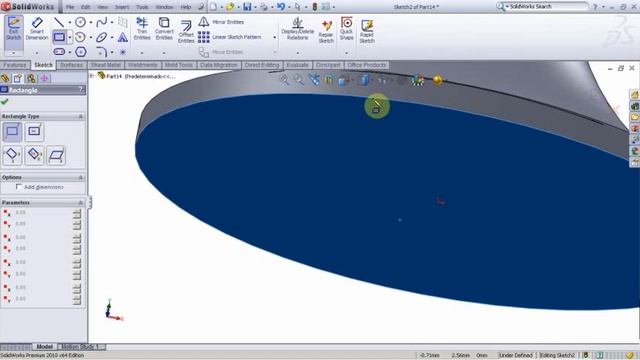
Task: Open the Insert menu
Action: pos(122,7)
